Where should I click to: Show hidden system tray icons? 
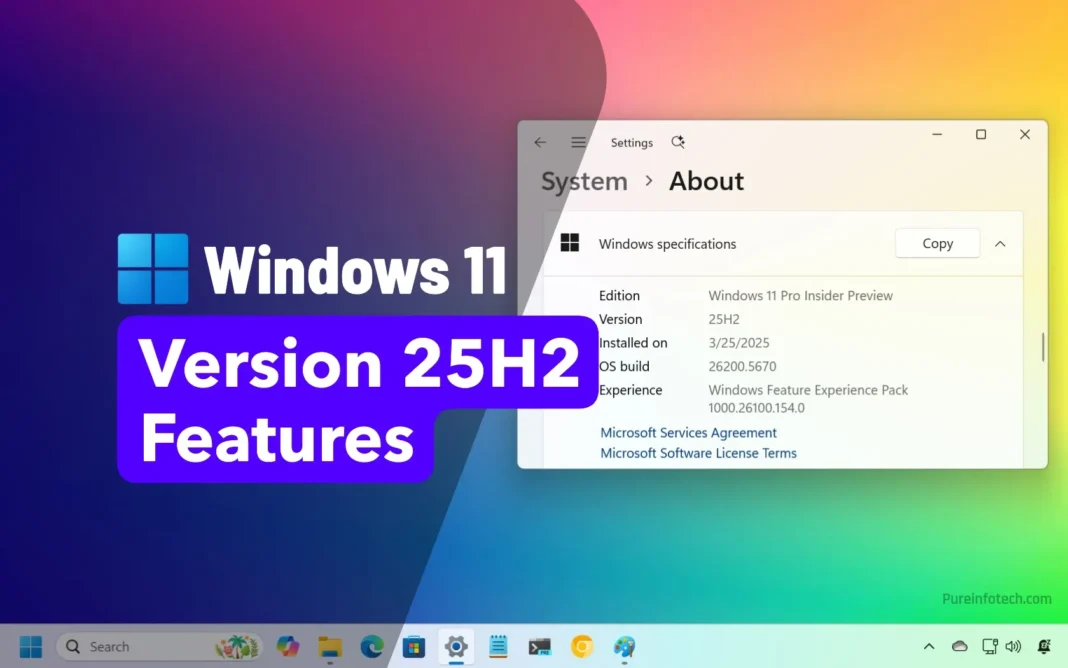929,647
